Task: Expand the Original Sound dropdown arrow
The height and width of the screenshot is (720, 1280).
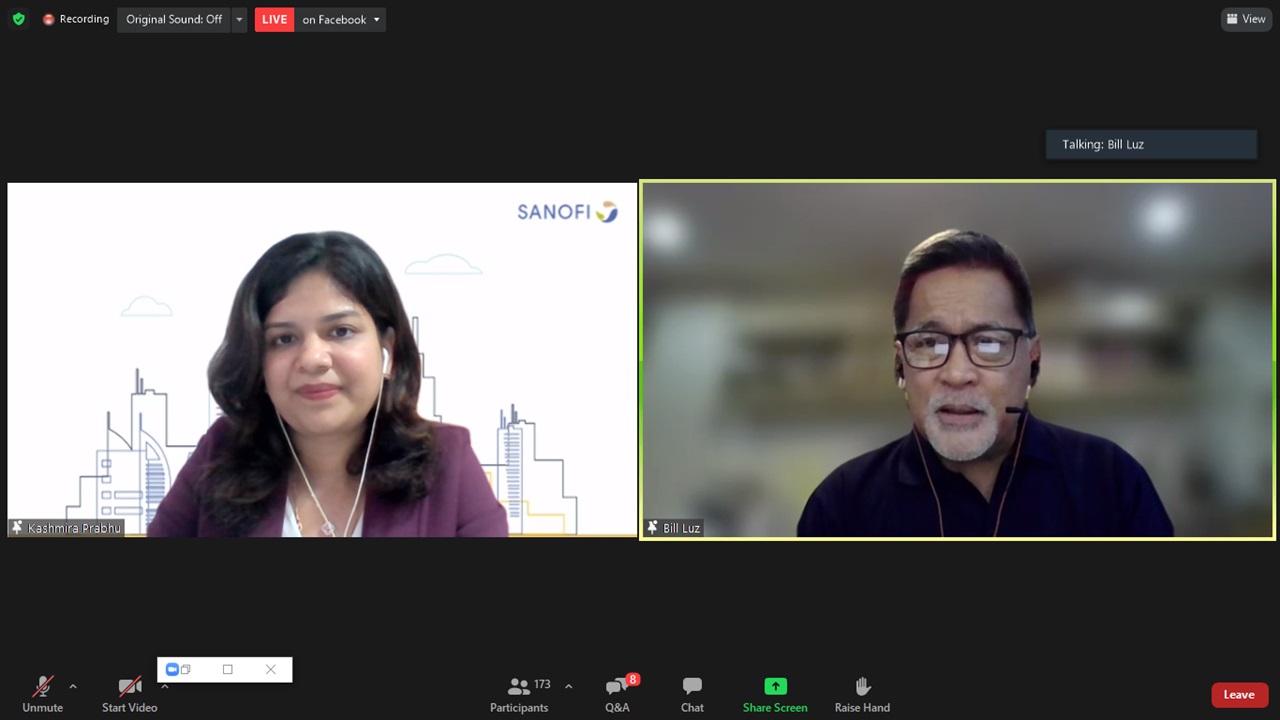Action: tap(239, 19)
